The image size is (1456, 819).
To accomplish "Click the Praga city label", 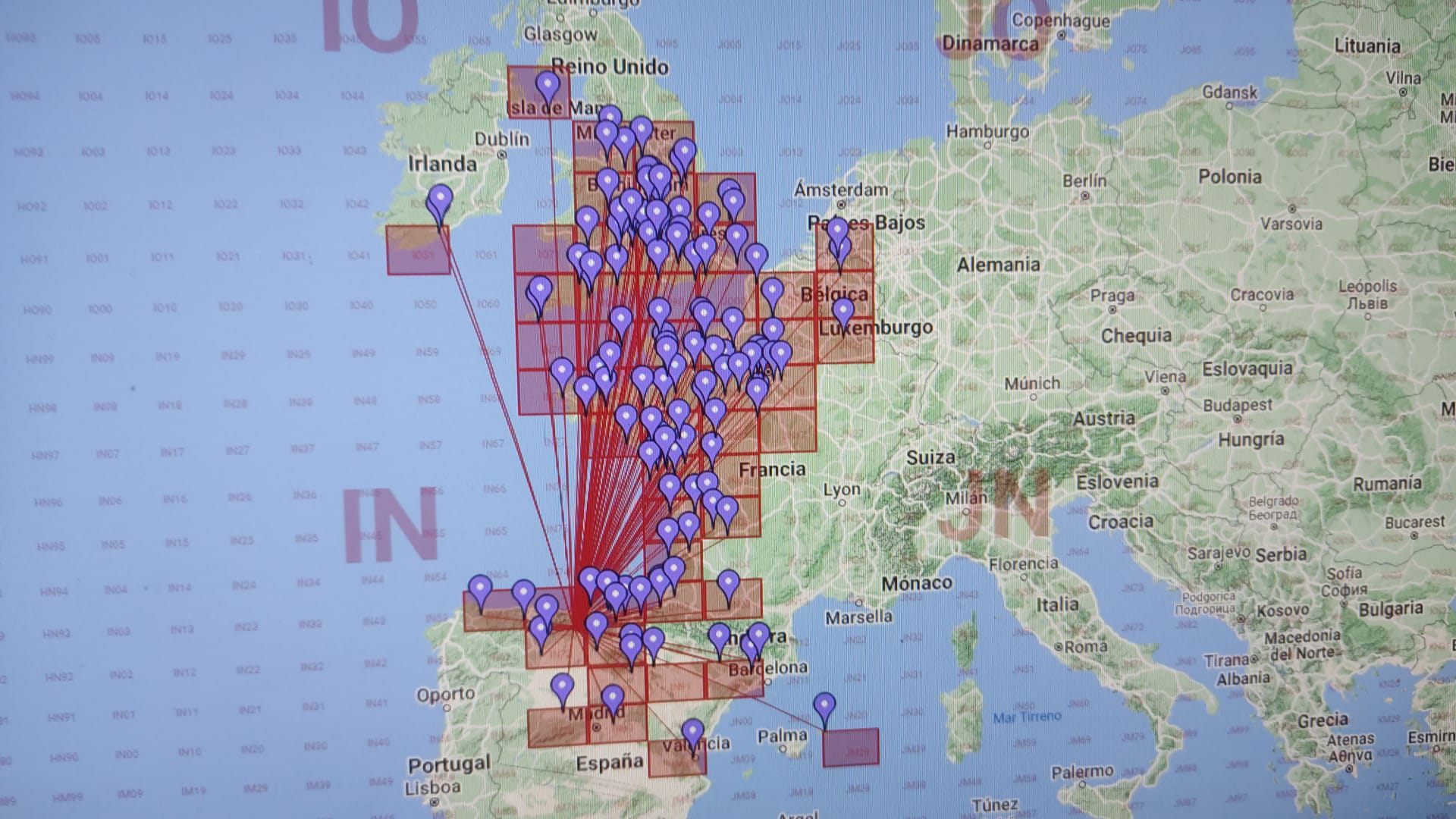I will coord(1112,296).
